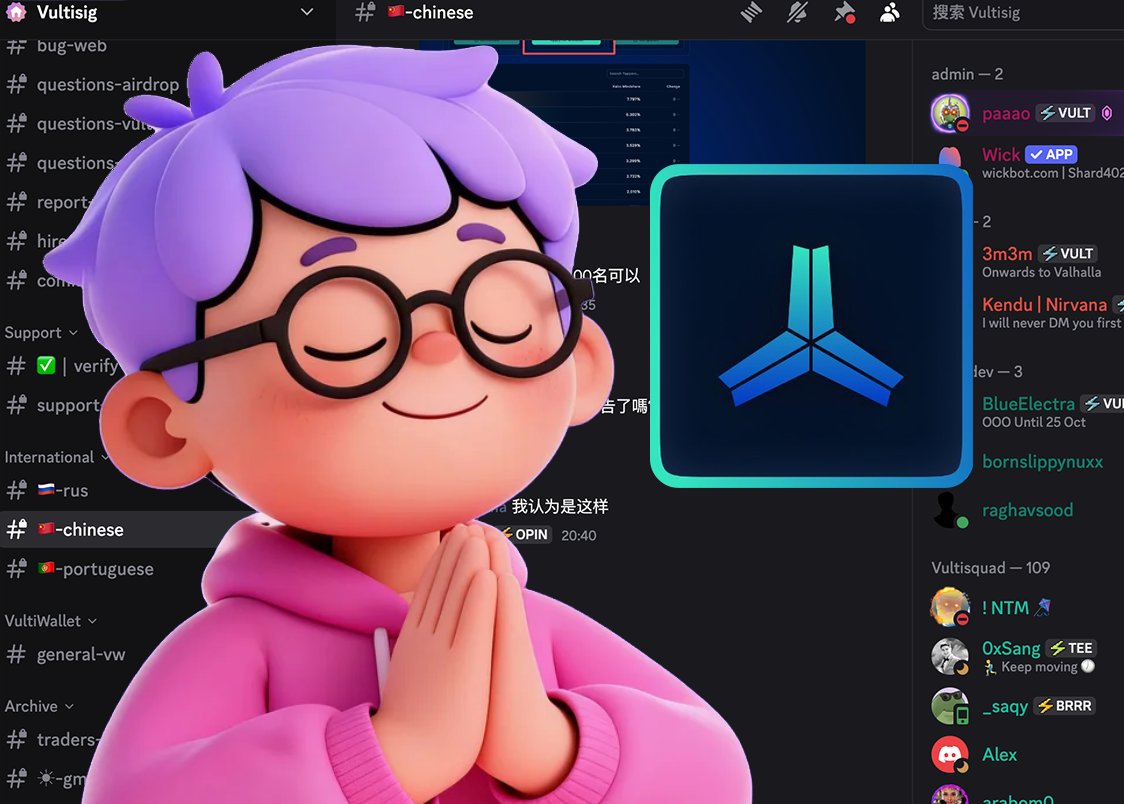Click the 'Vultisquad — 109' role header
The width and height of the screenshot is (1124, 804).
[991, 568]
